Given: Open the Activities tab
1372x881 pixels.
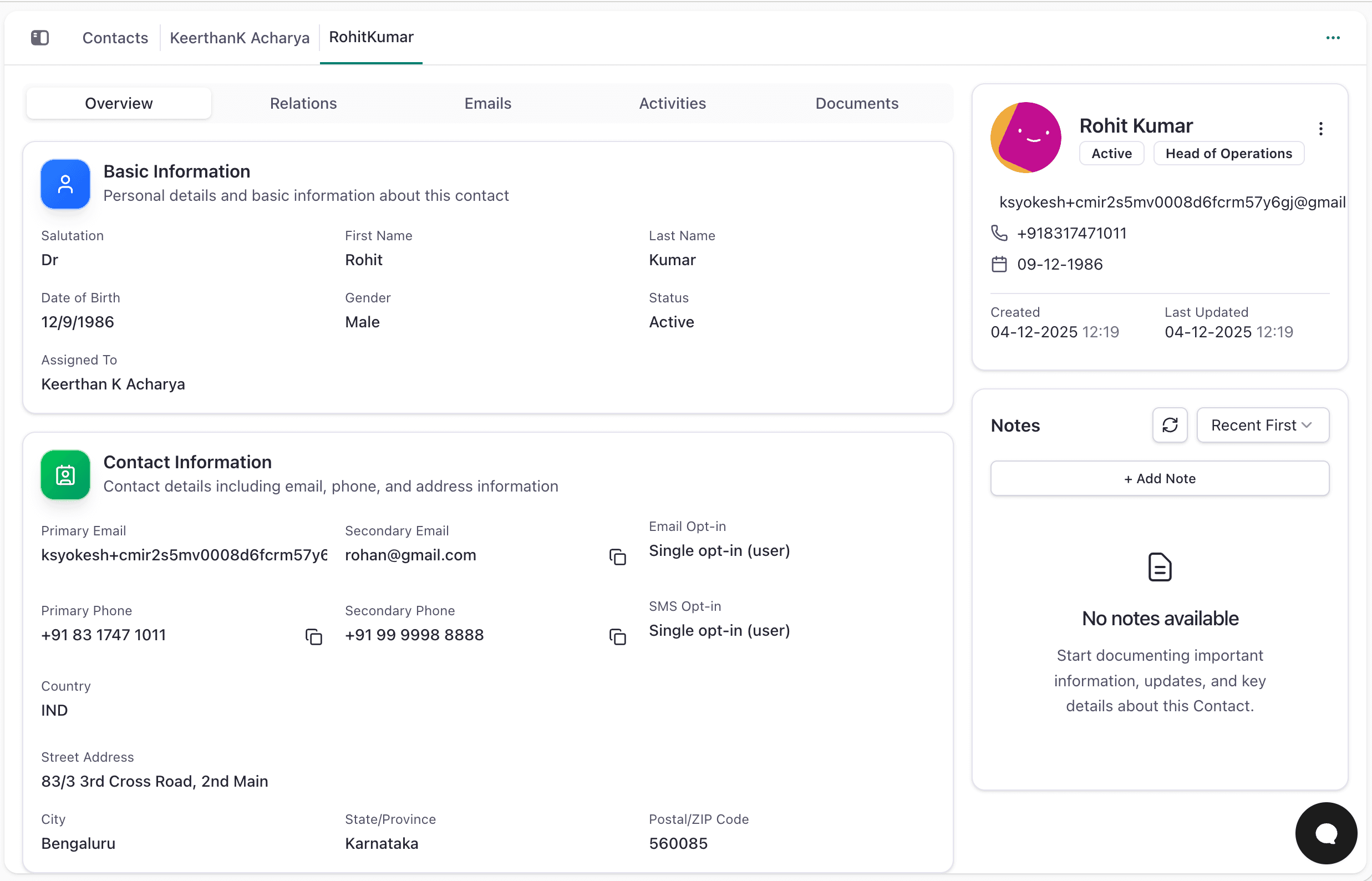Looking at the screenshot, I should [x=673, y=103].
